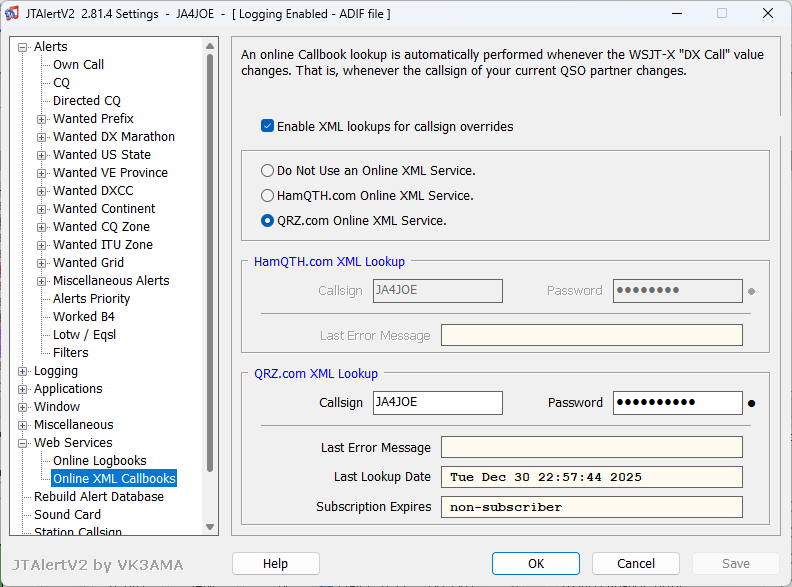Click tree scrollbar down arrow

(x=210, y=527)
